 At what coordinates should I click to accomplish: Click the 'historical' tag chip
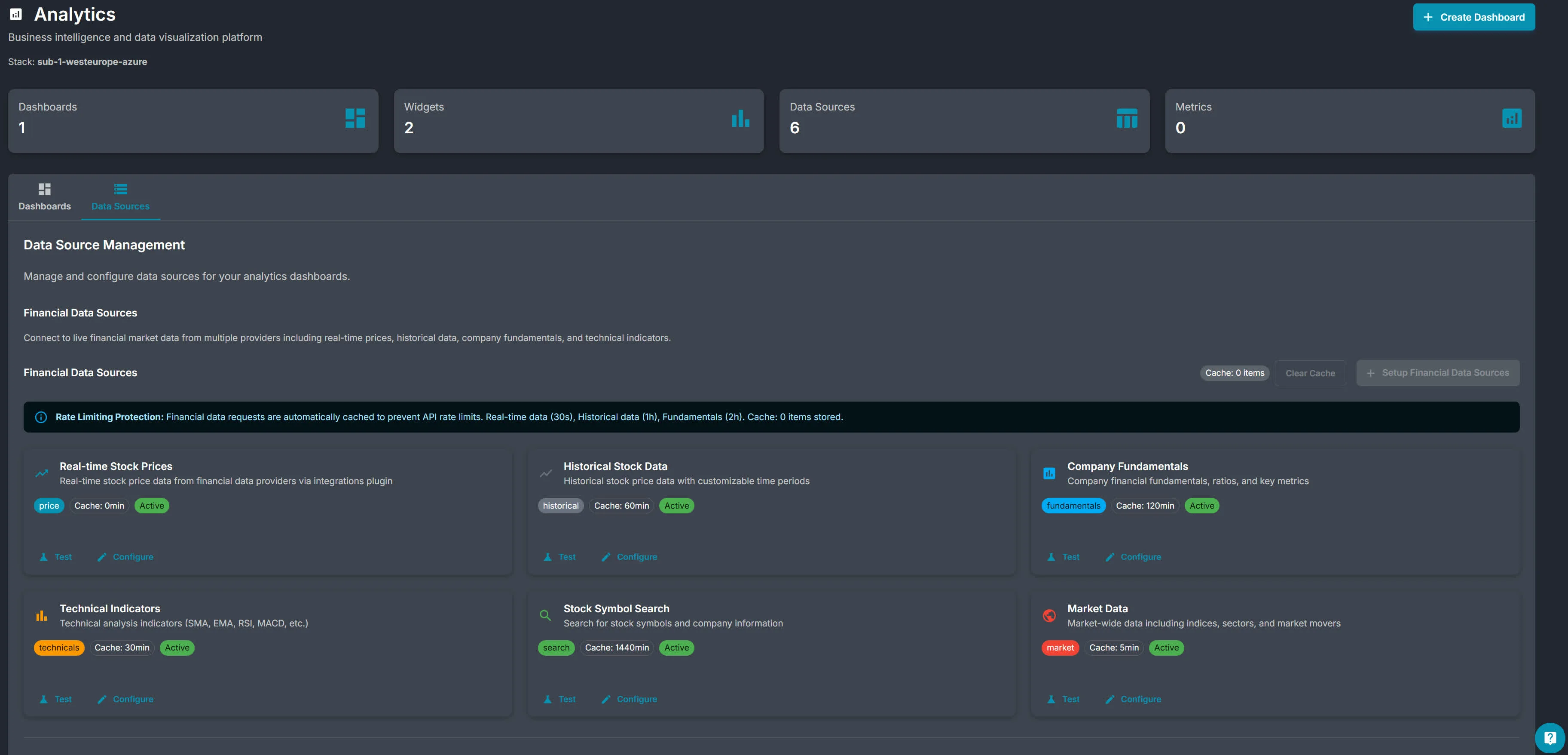tap(561, 506)
